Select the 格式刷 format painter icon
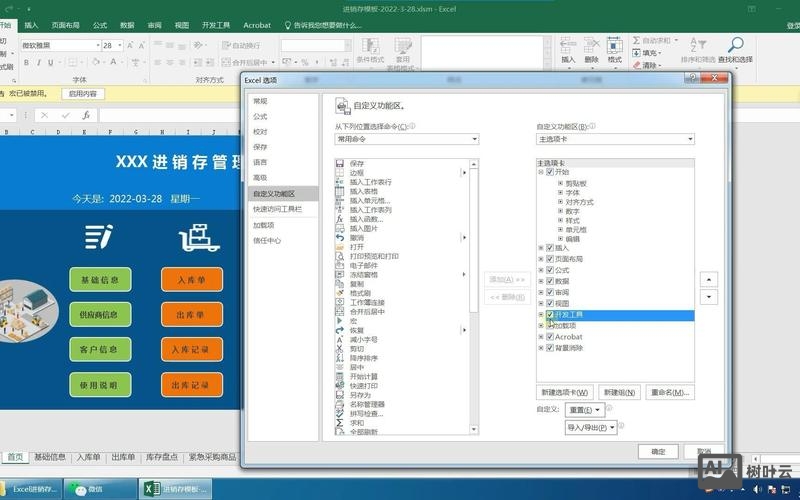This screenshot has height=500, width=800. pos(340,293)
